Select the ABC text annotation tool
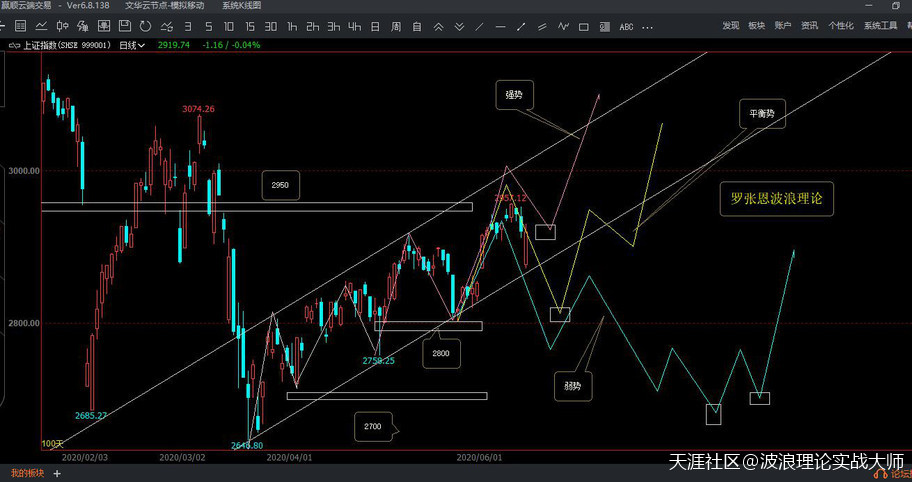Screen dimensions: 912x482 tap(627, 26)
